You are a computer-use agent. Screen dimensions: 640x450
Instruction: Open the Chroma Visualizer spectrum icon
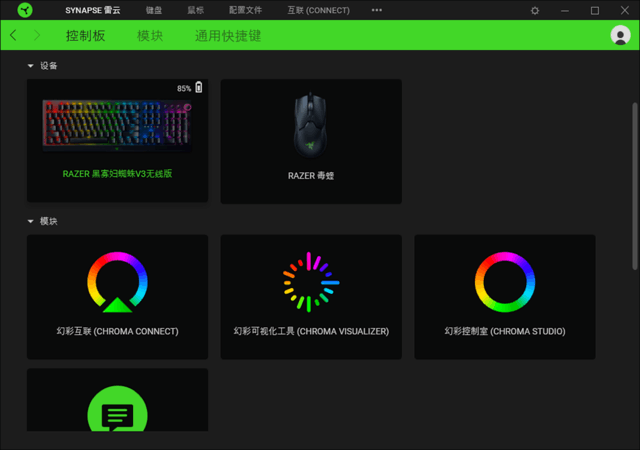[x=311, y=282]
